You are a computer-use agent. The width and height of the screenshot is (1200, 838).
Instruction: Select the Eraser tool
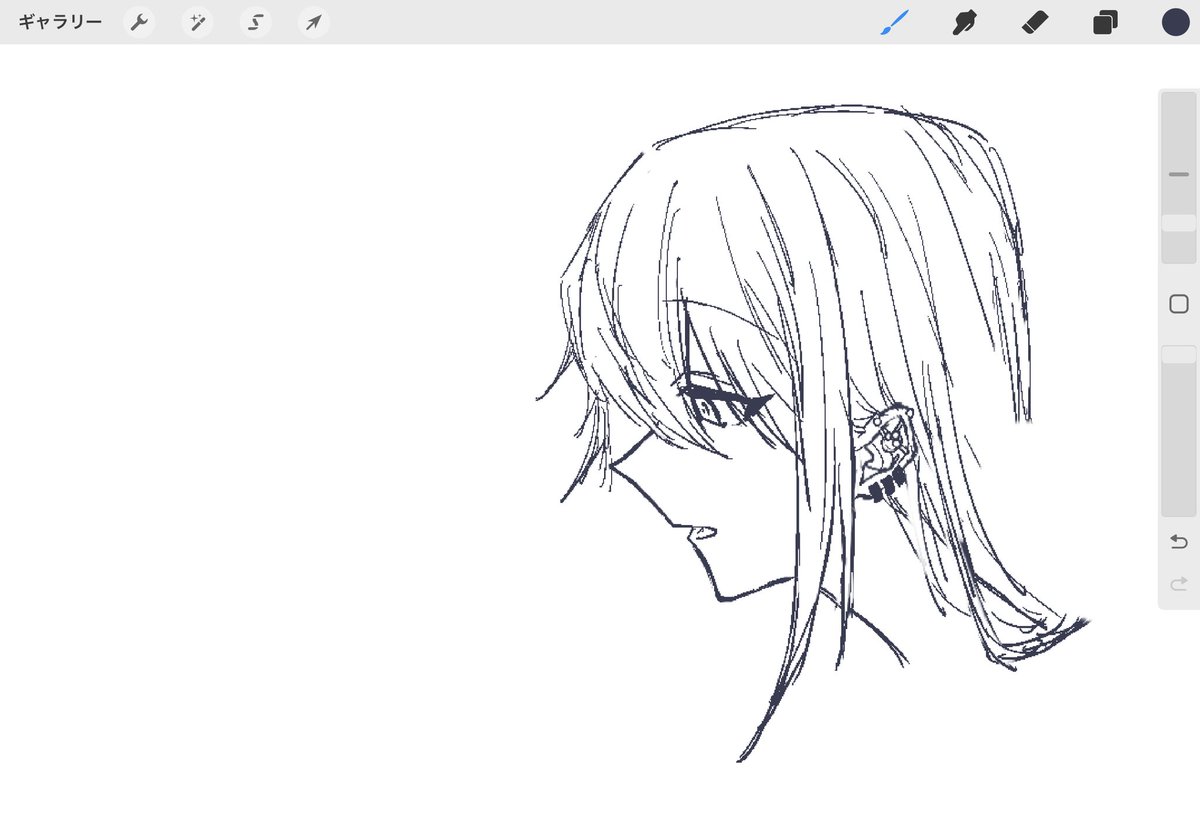[1034, 22]
